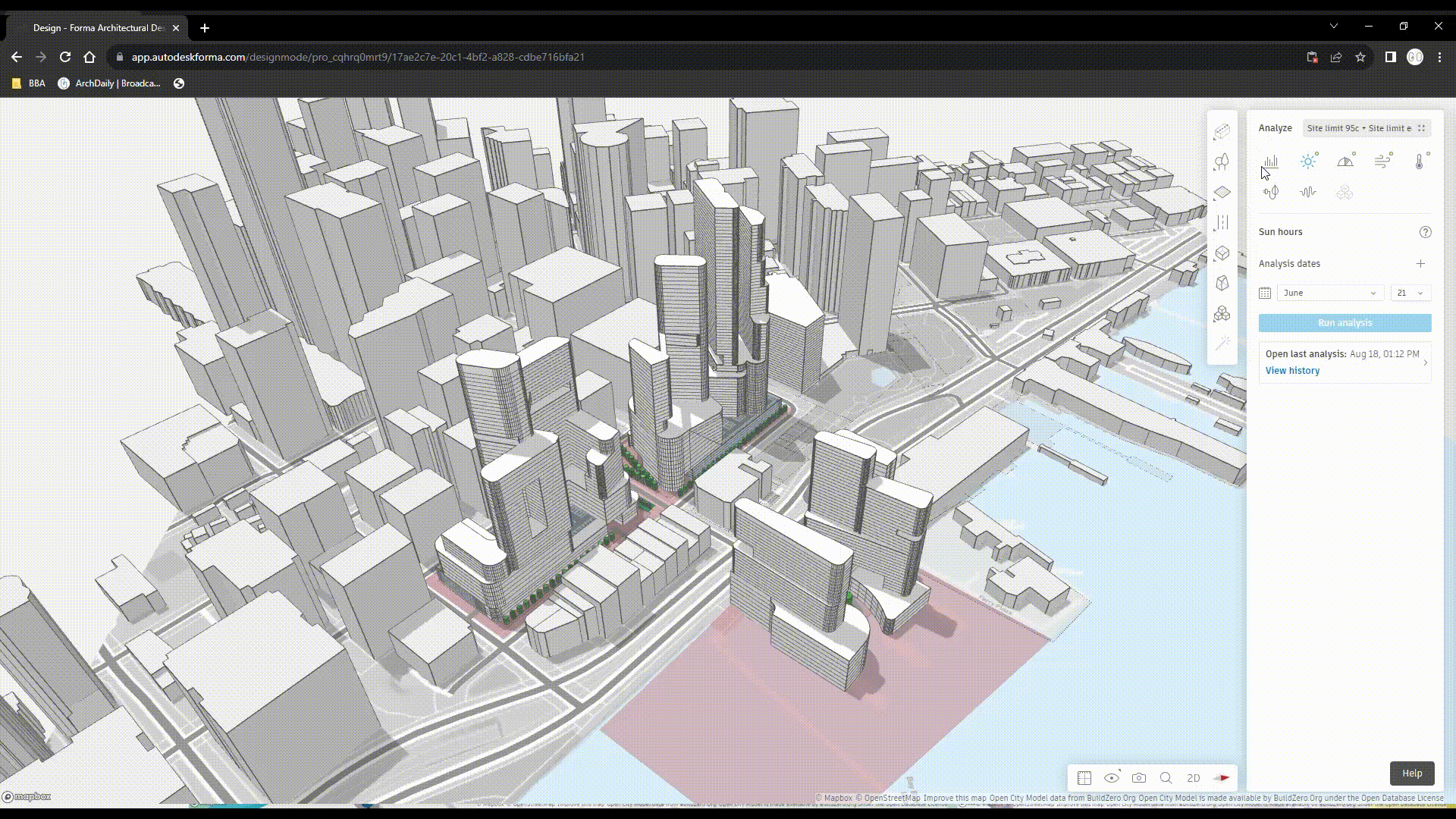Select the Microclimate thermometer analysis

tap(1420, 162)
